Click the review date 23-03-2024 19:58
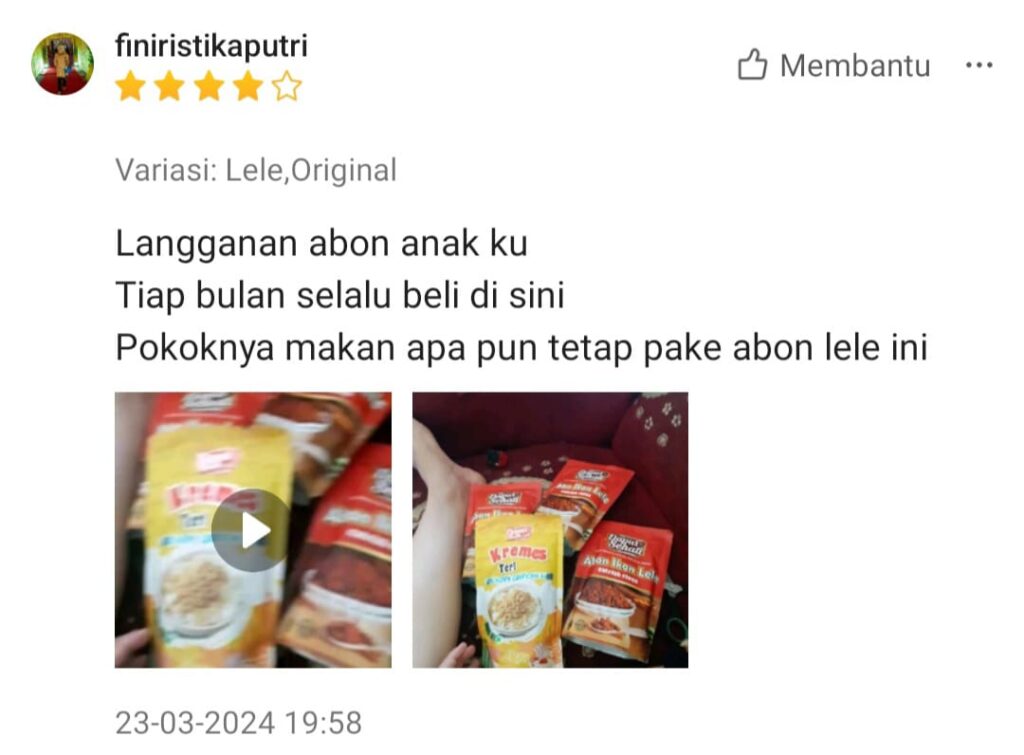Image resolution: width=1024 pixels, height=755 pixels. [238, 723]
